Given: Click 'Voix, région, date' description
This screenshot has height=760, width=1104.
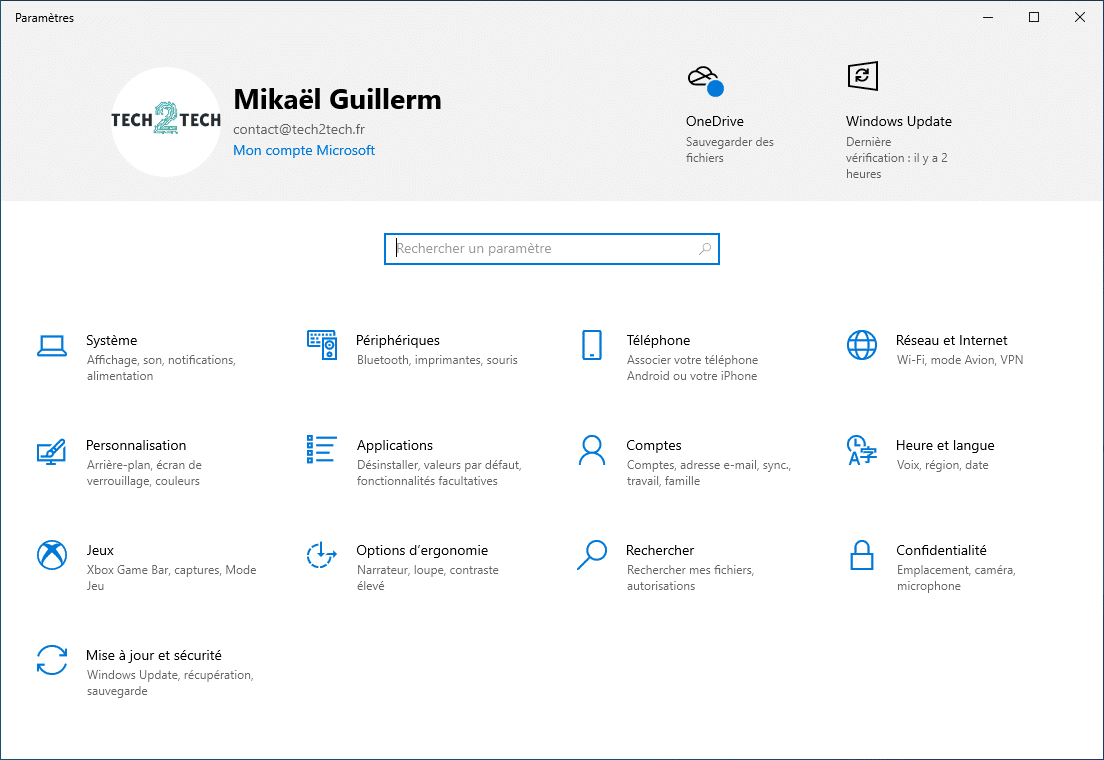Looking at the screenshot, I should [x=942, y=465].
